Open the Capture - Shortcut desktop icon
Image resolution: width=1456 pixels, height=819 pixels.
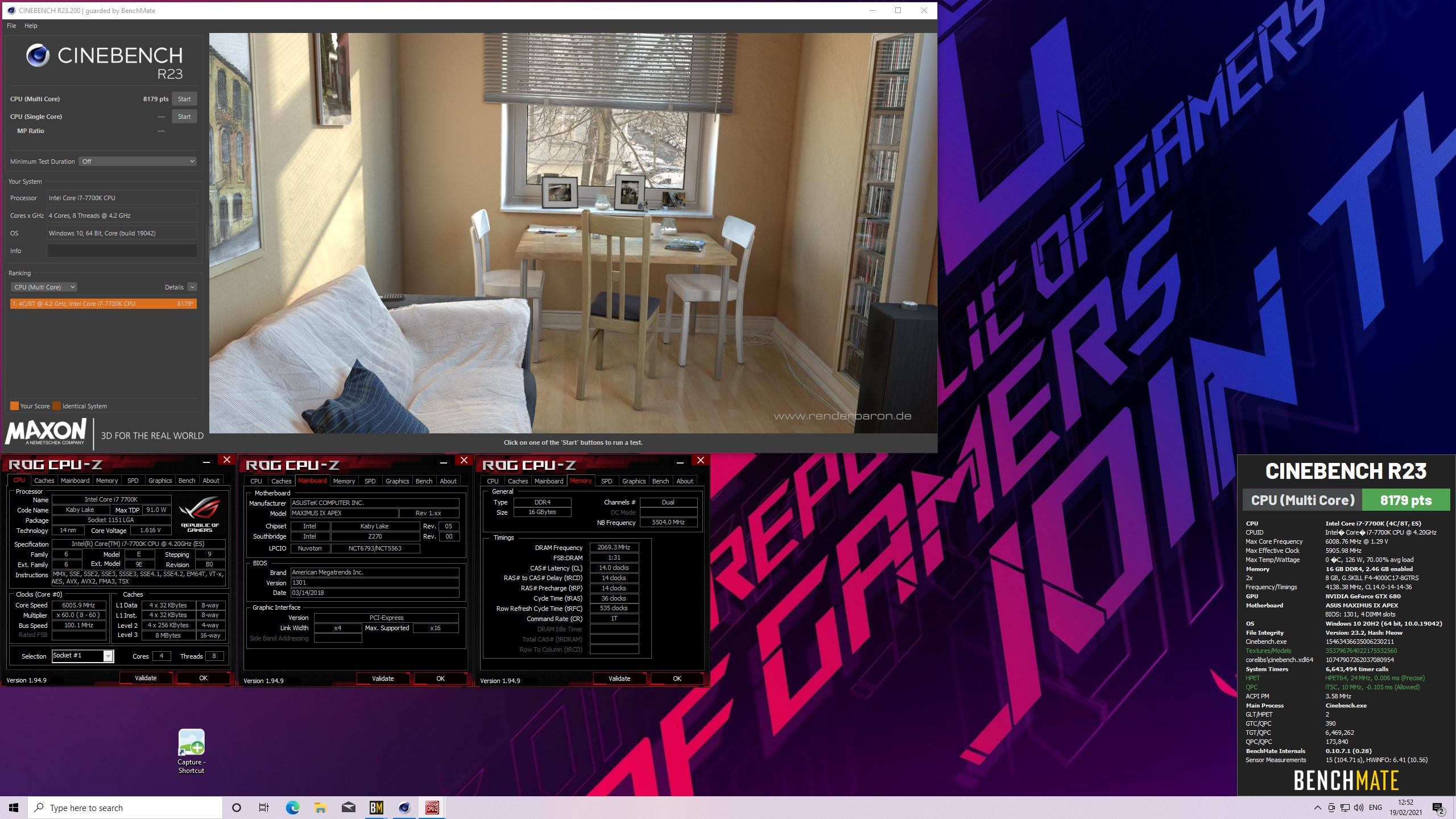coord(191,751)
